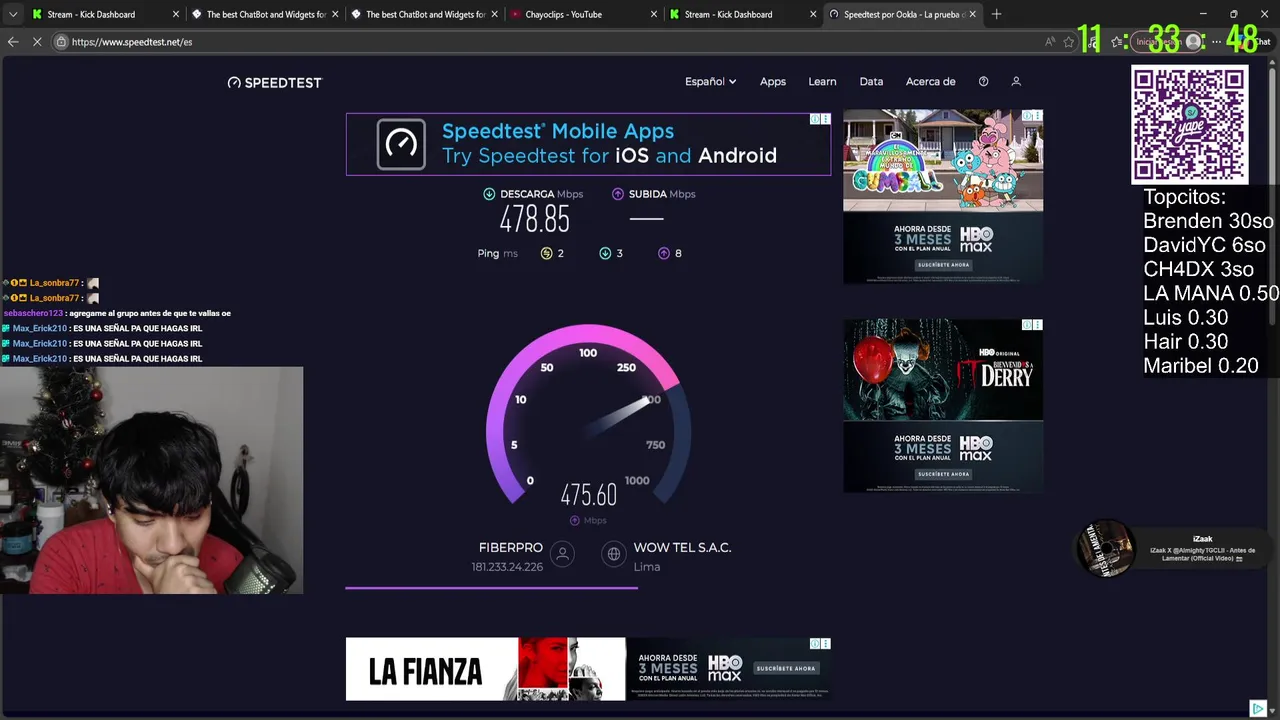The height and width of the screenshot is (720, 1280).
Task: Click the iZaak now playing album cover
Action: pos(1104,549)
